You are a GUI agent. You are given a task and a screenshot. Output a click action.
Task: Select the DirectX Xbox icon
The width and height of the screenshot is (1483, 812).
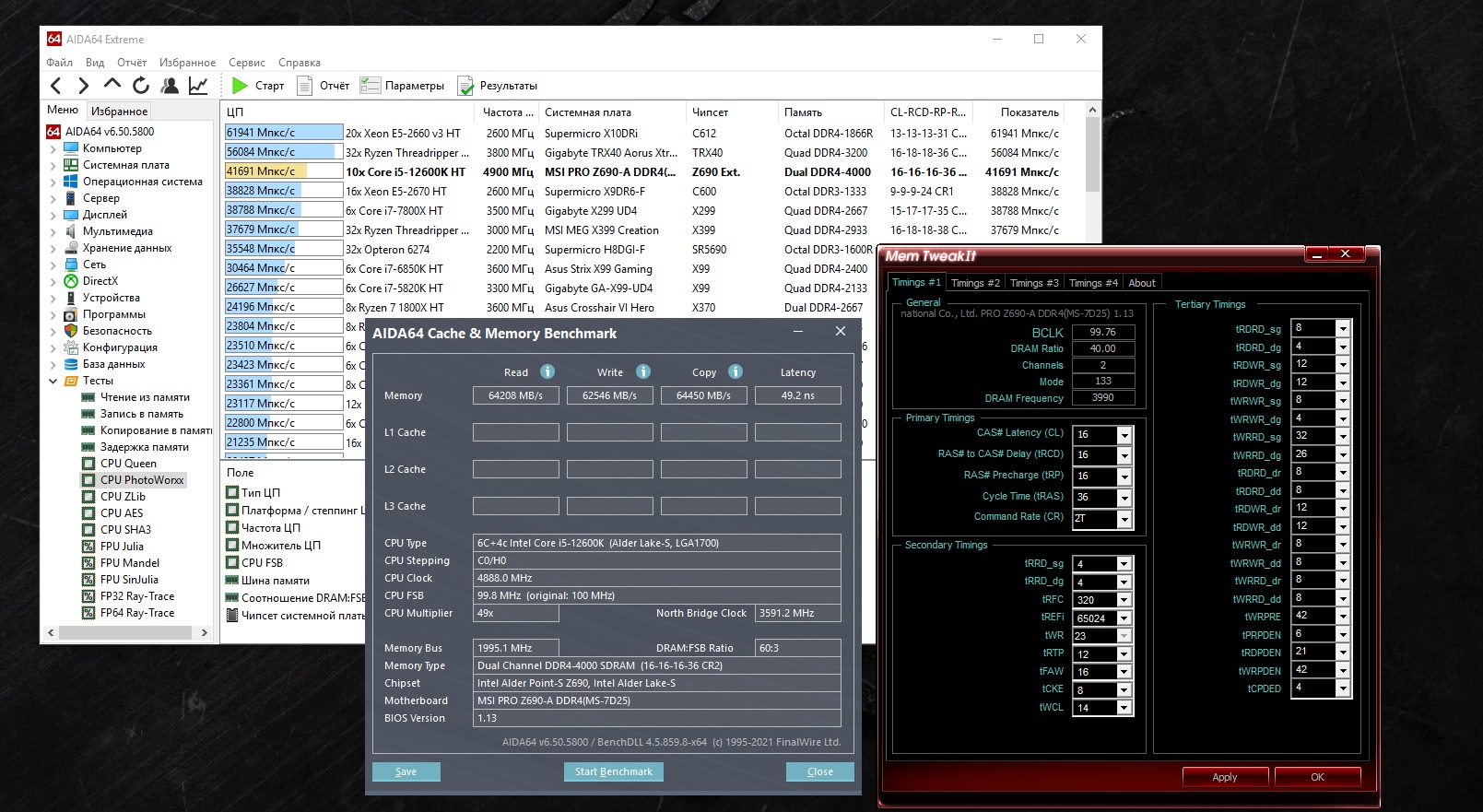tap(71, 281)
